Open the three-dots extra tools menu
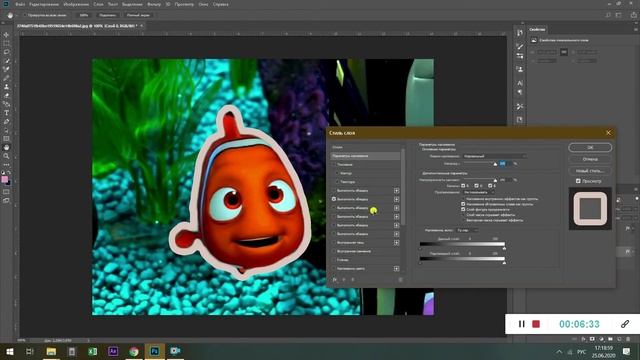This screenshot has width=640, height=360. coord(7,164)
